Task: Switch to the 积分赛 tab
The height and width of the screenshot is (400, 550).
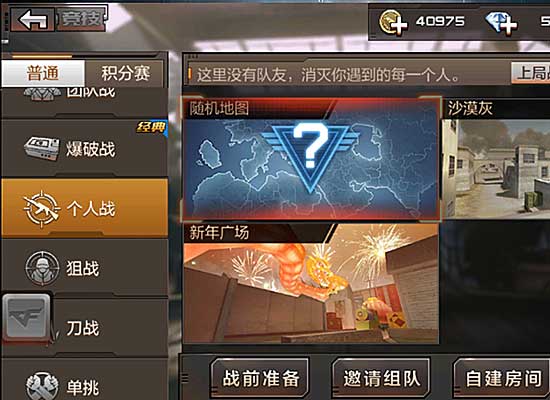Action: coord(125,73)
